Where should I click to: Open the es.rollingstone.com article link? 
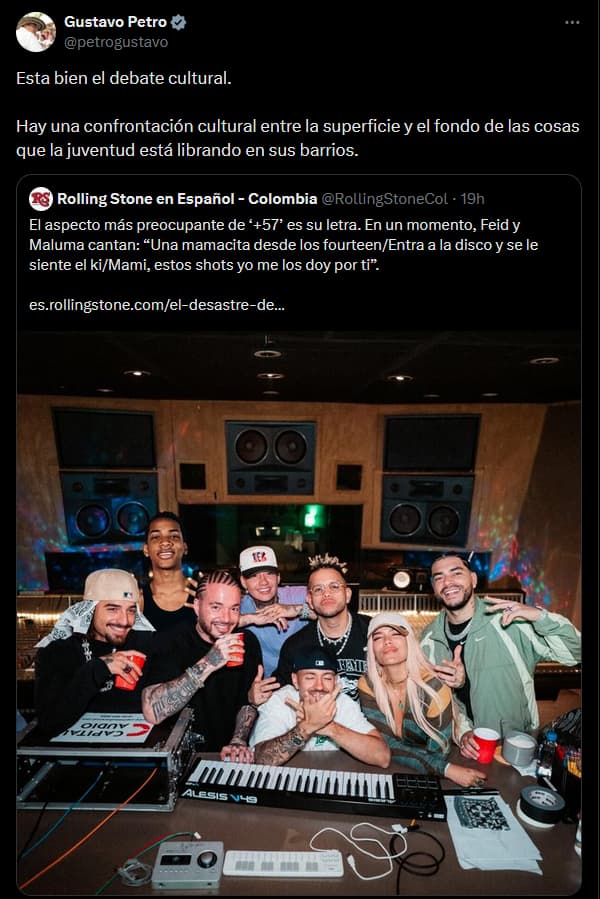[x=157, y=304]
